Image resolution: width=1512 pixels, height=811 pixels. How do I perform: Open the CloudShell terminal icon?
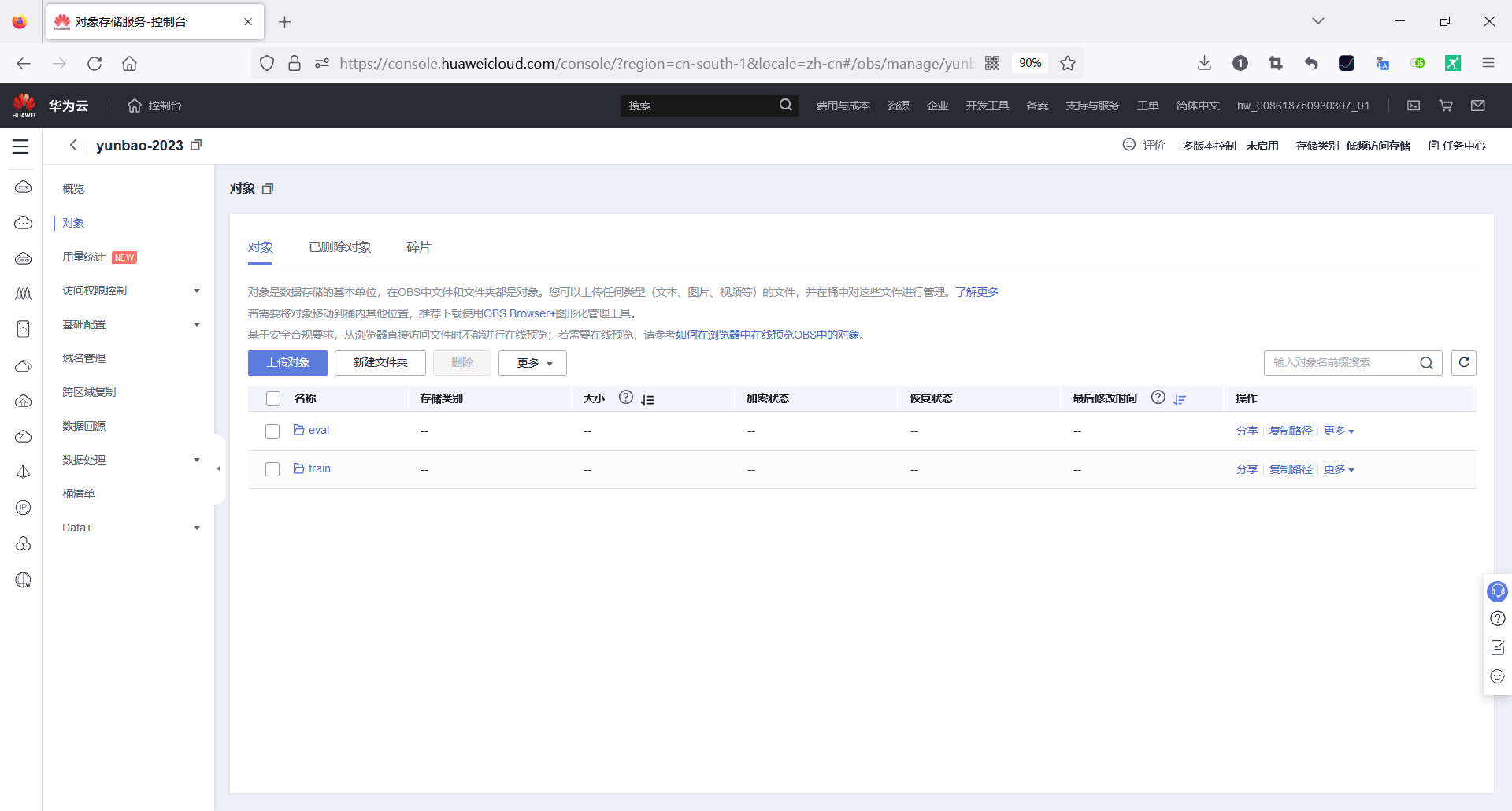coord(1414,106)
